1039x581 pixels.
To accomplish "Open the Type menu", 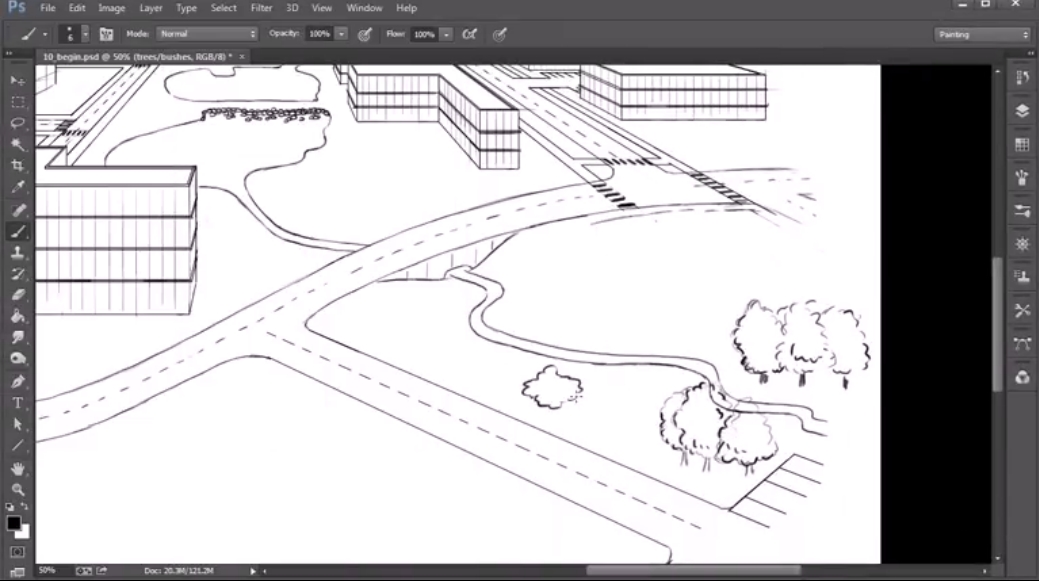I will pyautogui.click(x=186, y=8).
